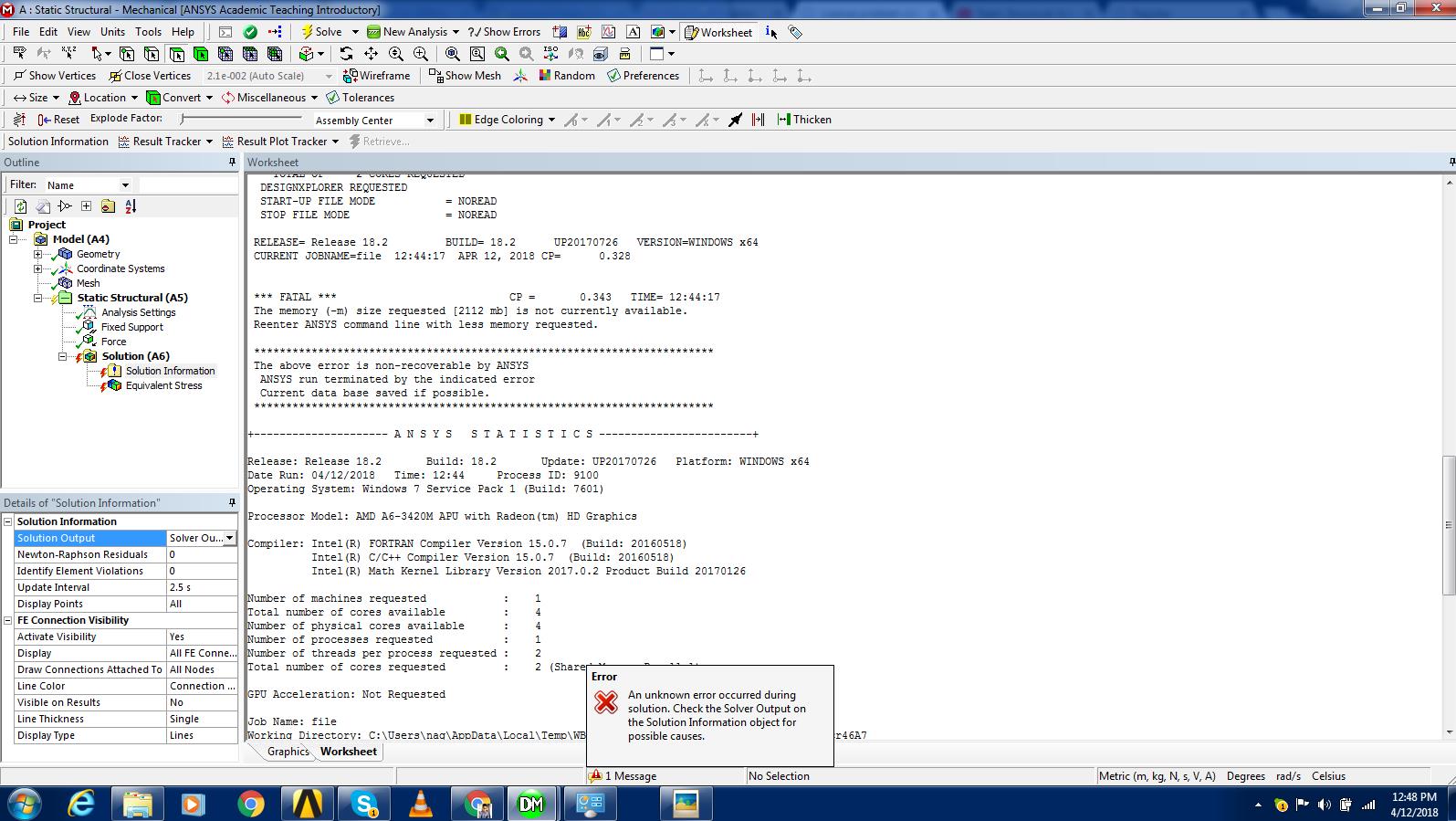Select the Box Zoom tool
This screenshot has height=821, width=1456.
[x=420, y=54]
